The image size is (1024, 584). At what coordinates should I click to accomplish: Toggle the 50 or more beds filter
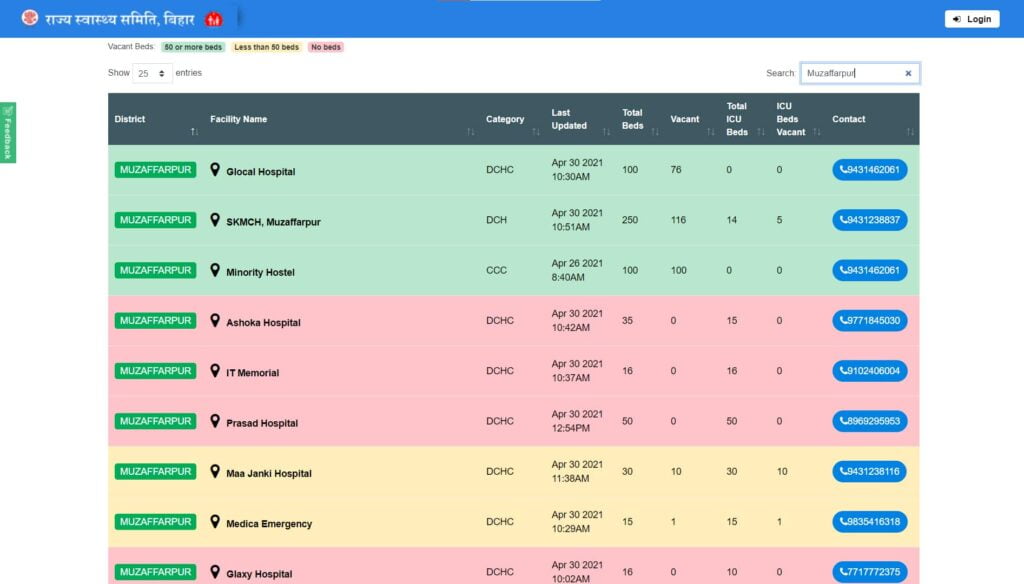[x=192, y=46]
